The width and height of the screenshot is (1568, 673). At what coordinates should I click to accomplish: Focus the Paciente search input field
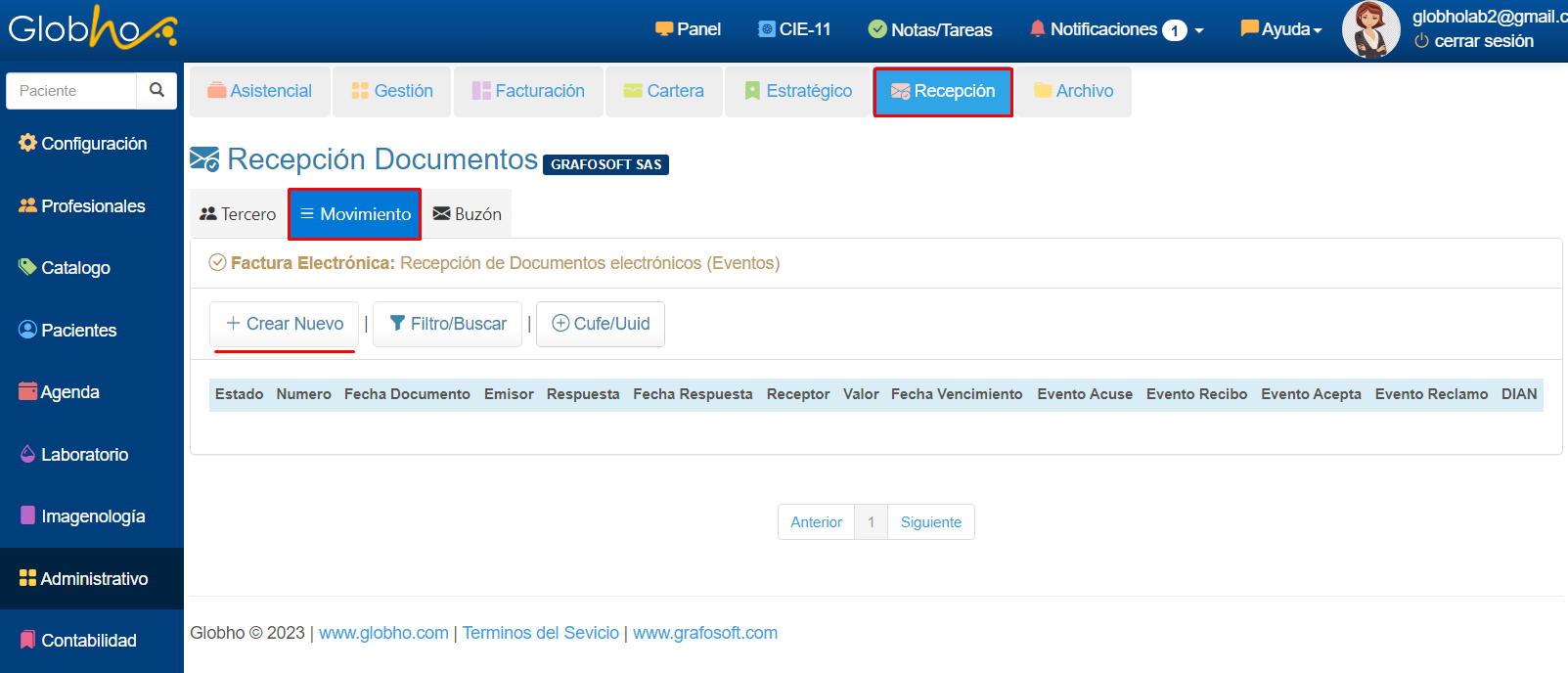click(x=72, y=91)
